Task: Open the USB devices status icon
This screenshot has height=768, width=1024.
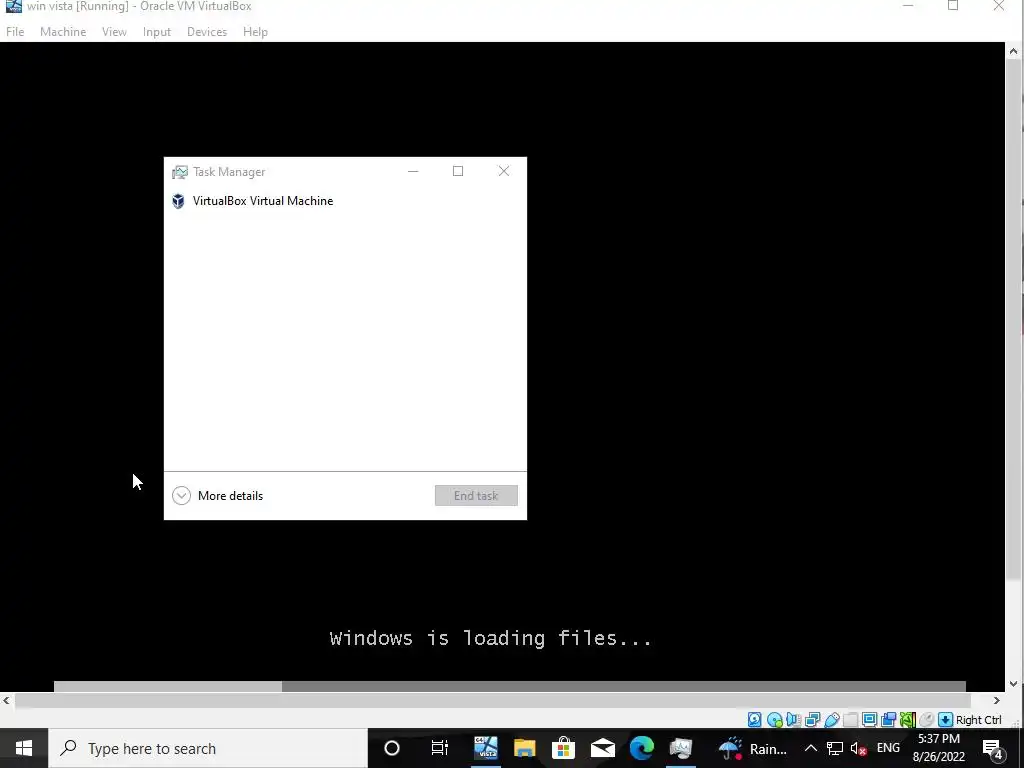Action: coord(831,720)
